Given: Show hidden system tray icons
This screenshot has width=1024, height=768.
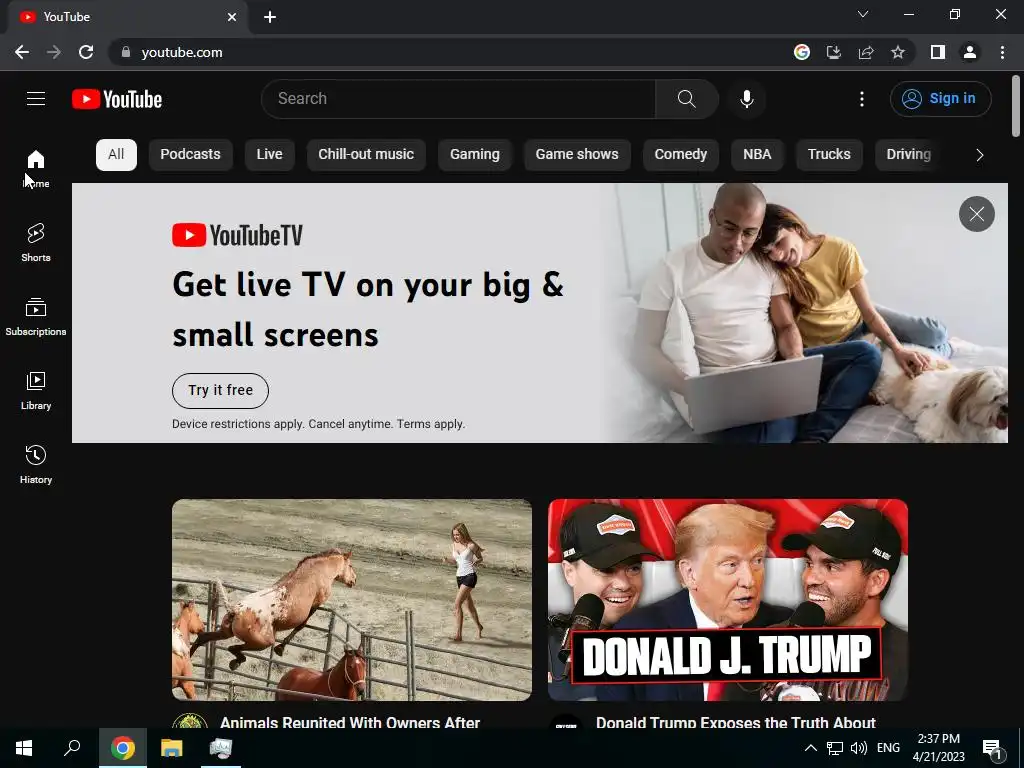Looking at the screenshot, I should 810,748.
